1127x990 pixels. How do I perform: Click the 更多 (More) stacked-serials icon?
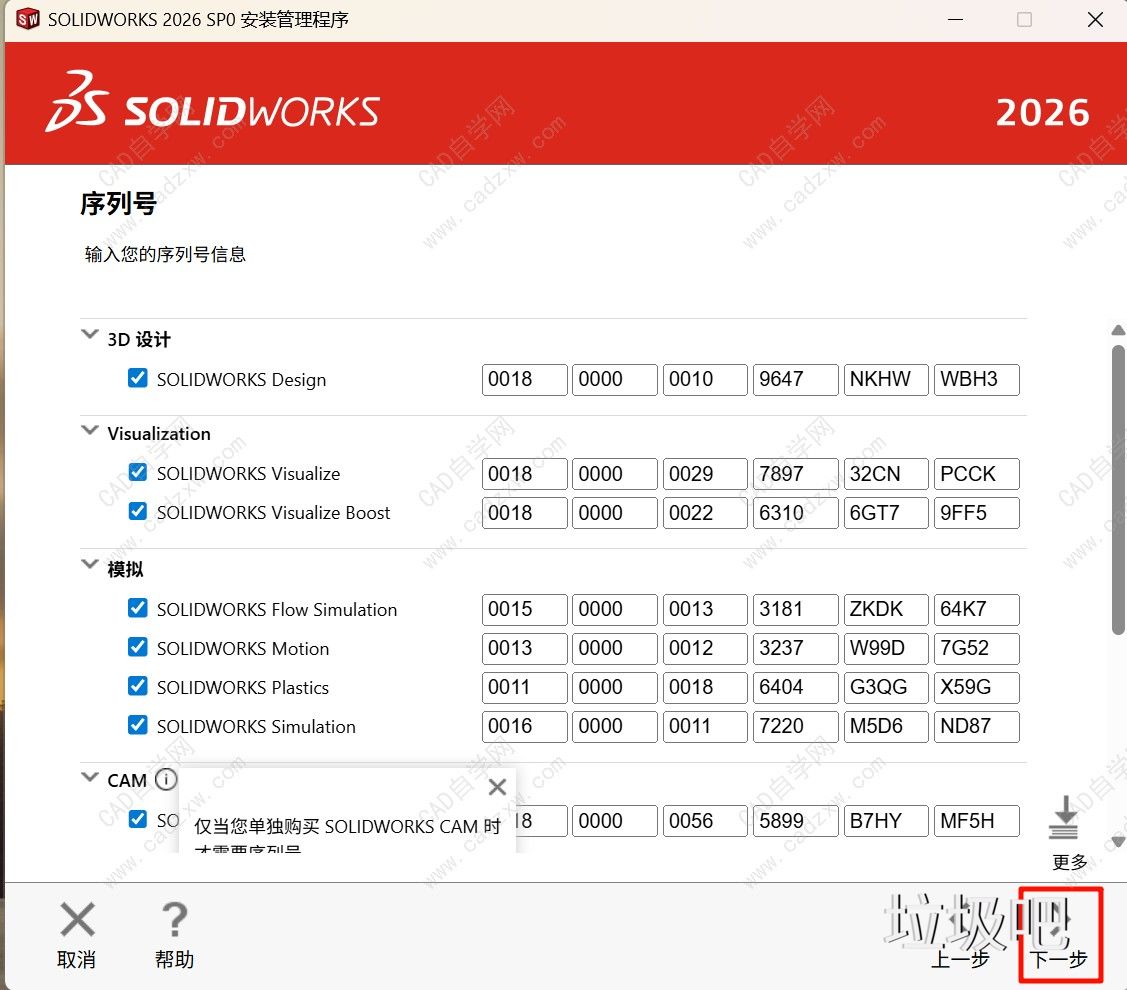(x=1065, y=820)
